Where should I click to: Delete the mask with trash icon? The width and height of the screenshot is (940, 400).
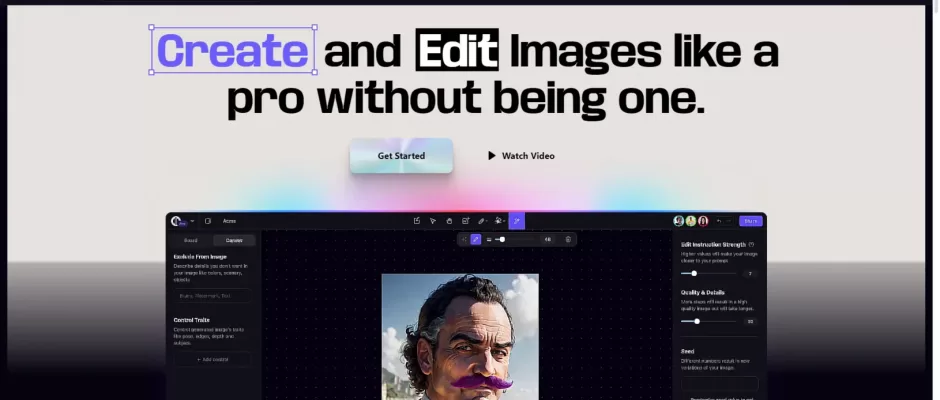click(x=568, y=239)
